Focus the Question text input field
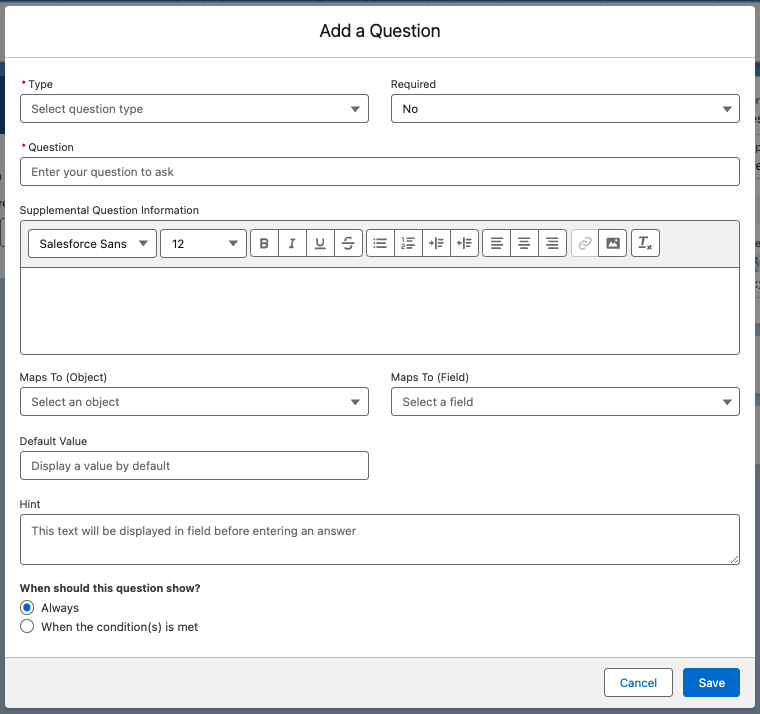Image resolution: width=760 pixels, height=714 pixels. [380, 172]
